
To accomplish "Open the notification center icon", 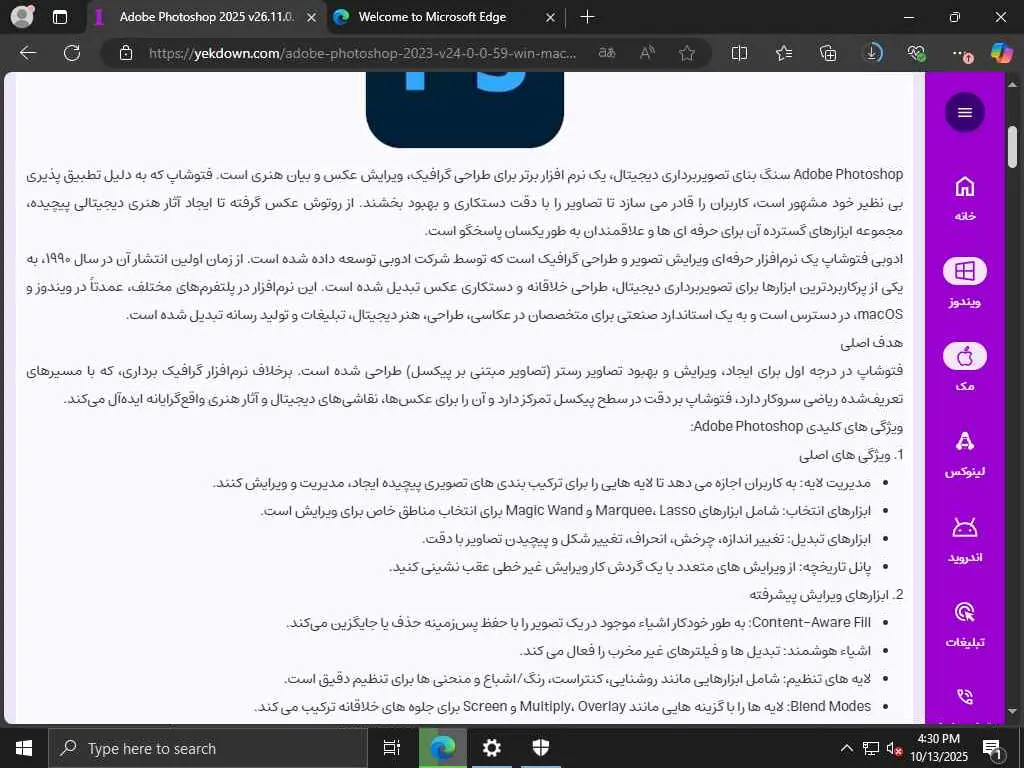I will (x=993, y=749).
